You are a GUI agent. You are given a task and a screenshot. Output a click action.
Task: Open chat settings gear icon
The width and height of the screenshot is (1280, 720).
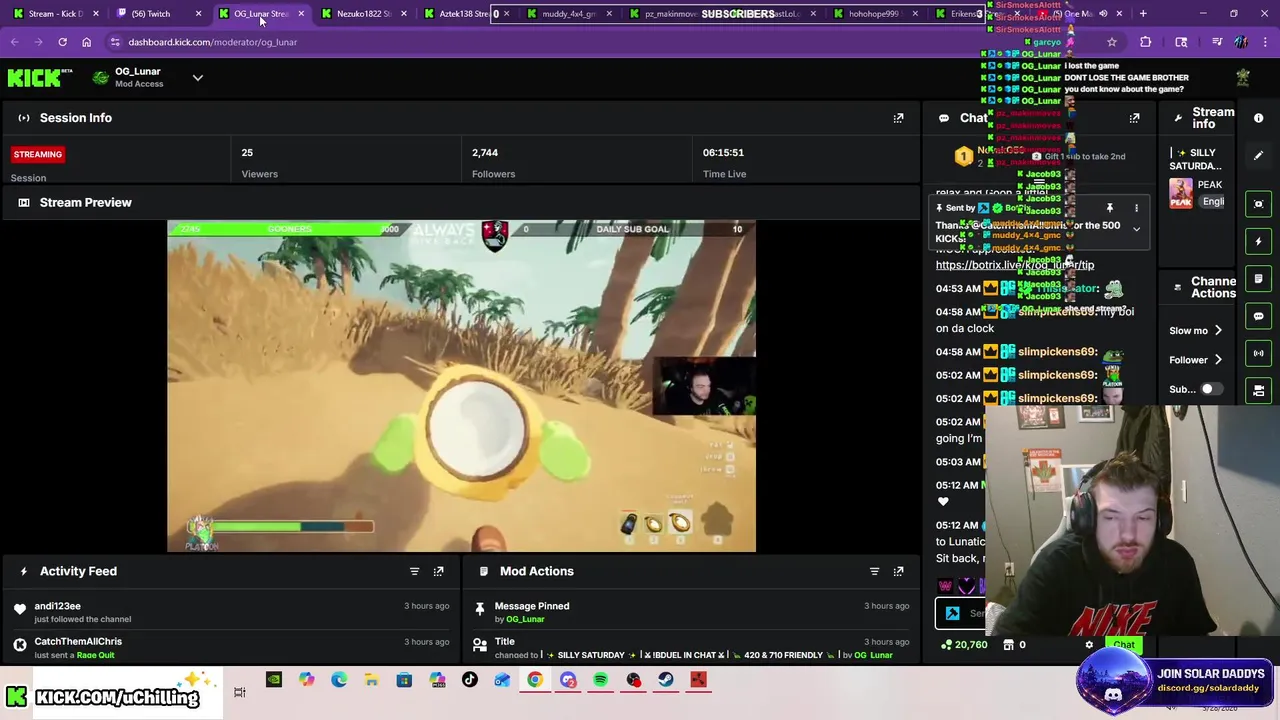coord(1089,645)
